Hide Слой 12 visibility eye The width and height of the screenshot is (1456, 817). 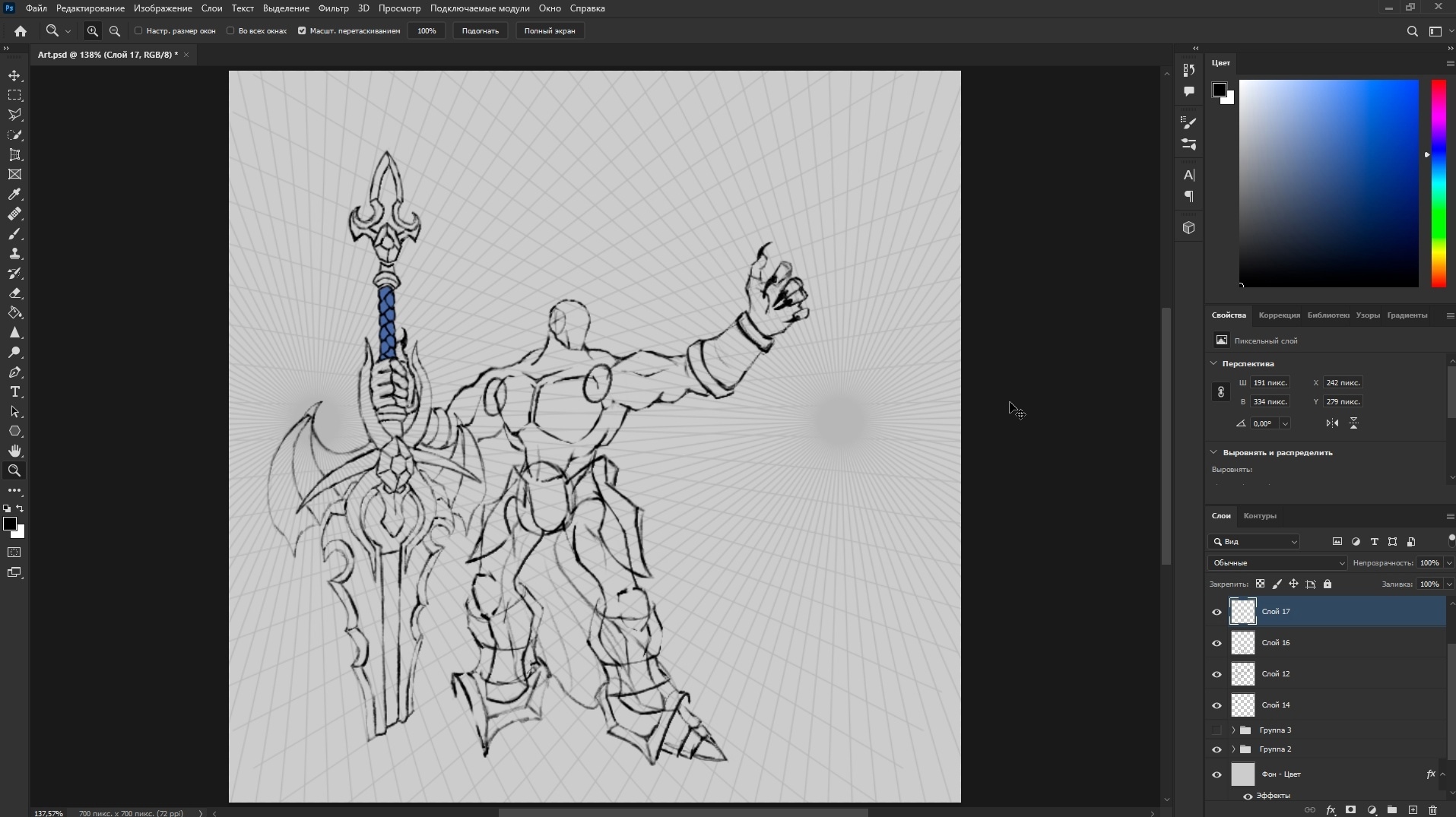coord(1217,674)
